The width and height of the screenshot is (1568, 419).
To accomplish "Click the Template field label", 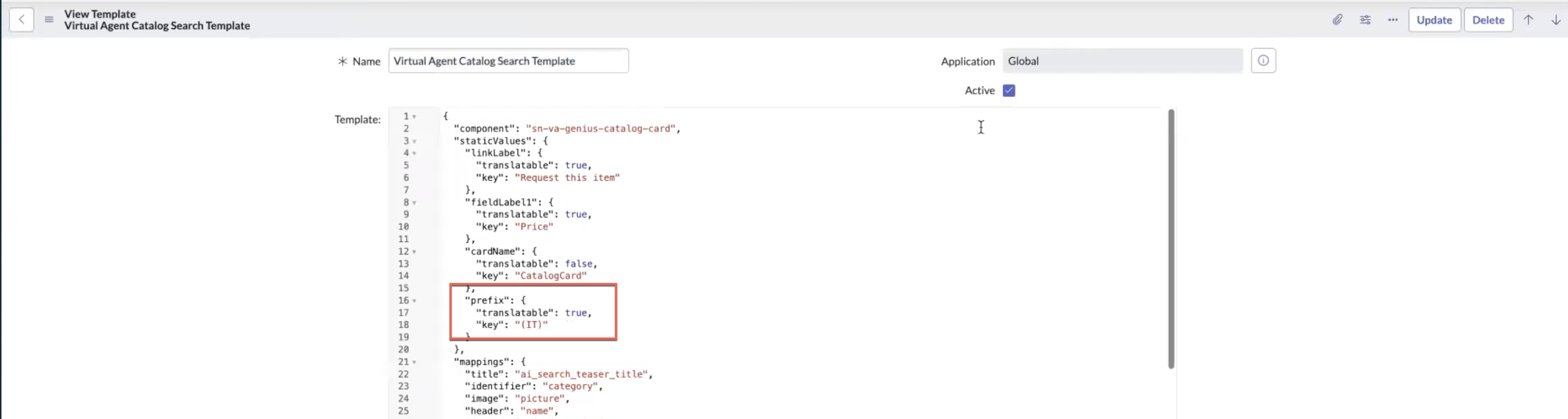I will [357, 119].
